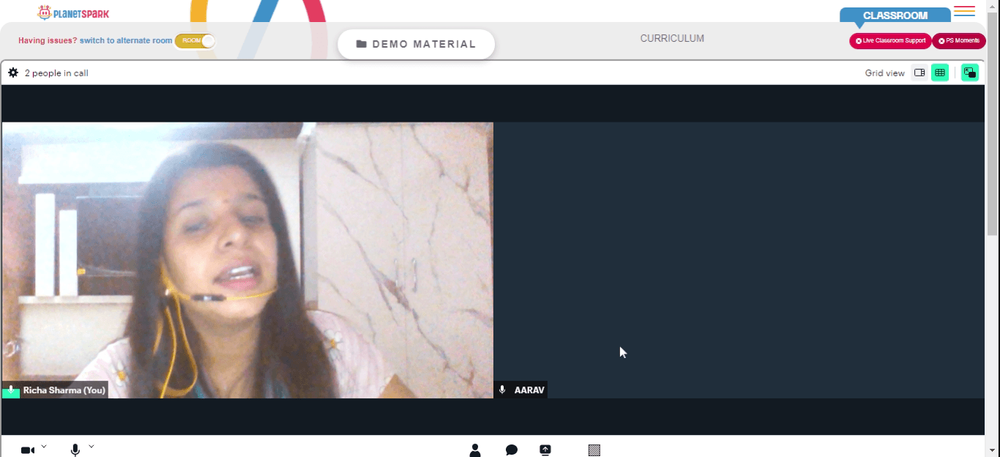Toggle the alternate ROOM switch
The width and height of the screenshot is (1000, 457).
pos(195,41)
